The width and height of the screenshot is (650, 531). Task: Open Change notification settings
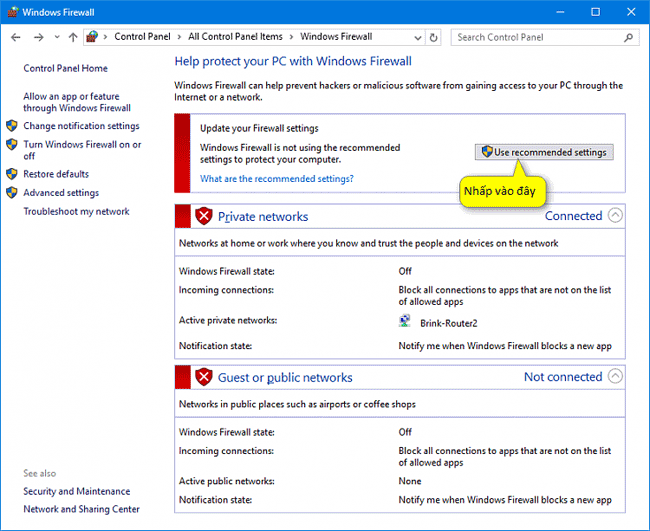click(x=81, y=126)
